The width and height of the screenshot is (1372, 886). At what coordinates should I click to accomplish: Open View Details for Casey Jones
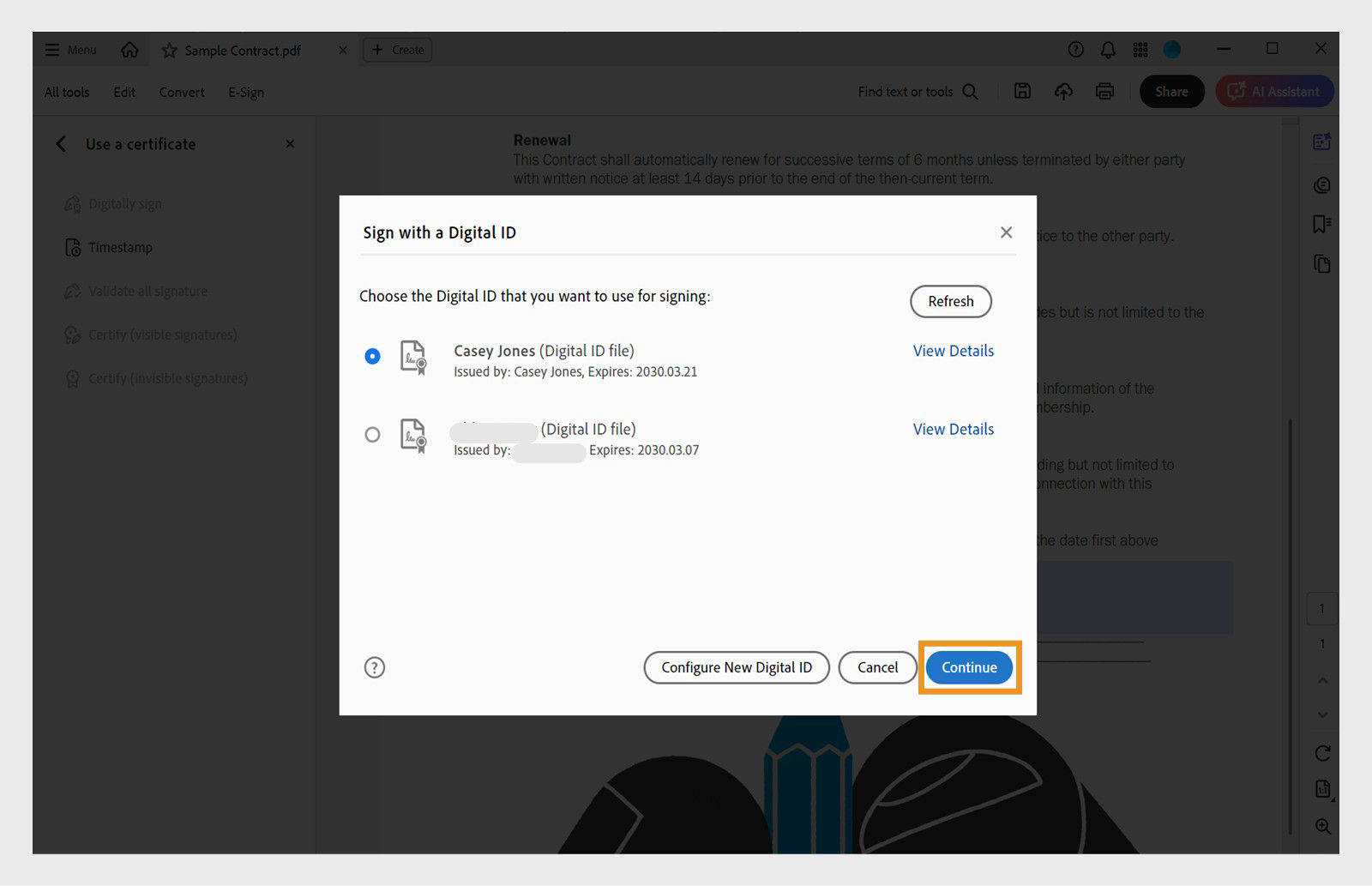point(953,351)
